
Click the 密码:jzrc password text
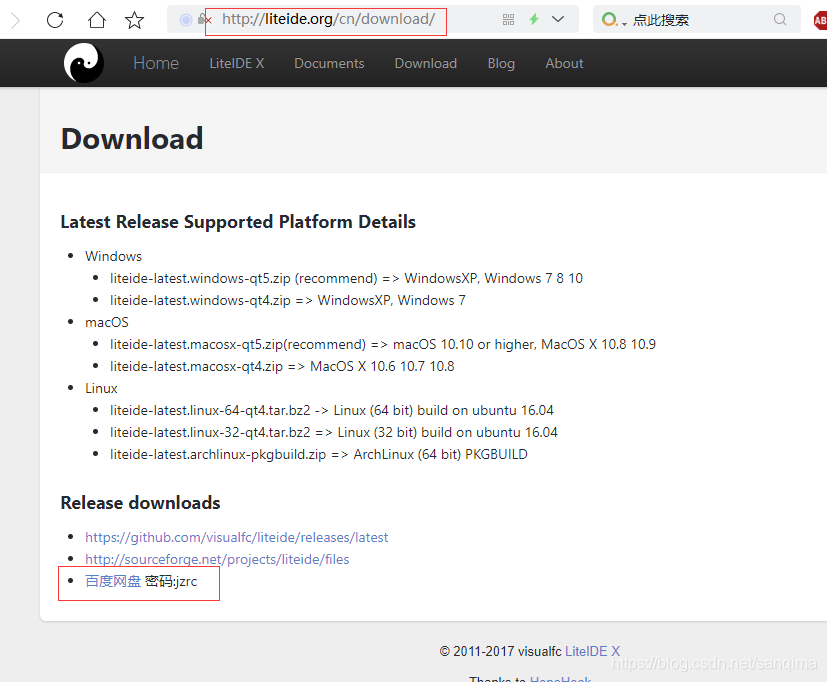[x=171, y=581]
